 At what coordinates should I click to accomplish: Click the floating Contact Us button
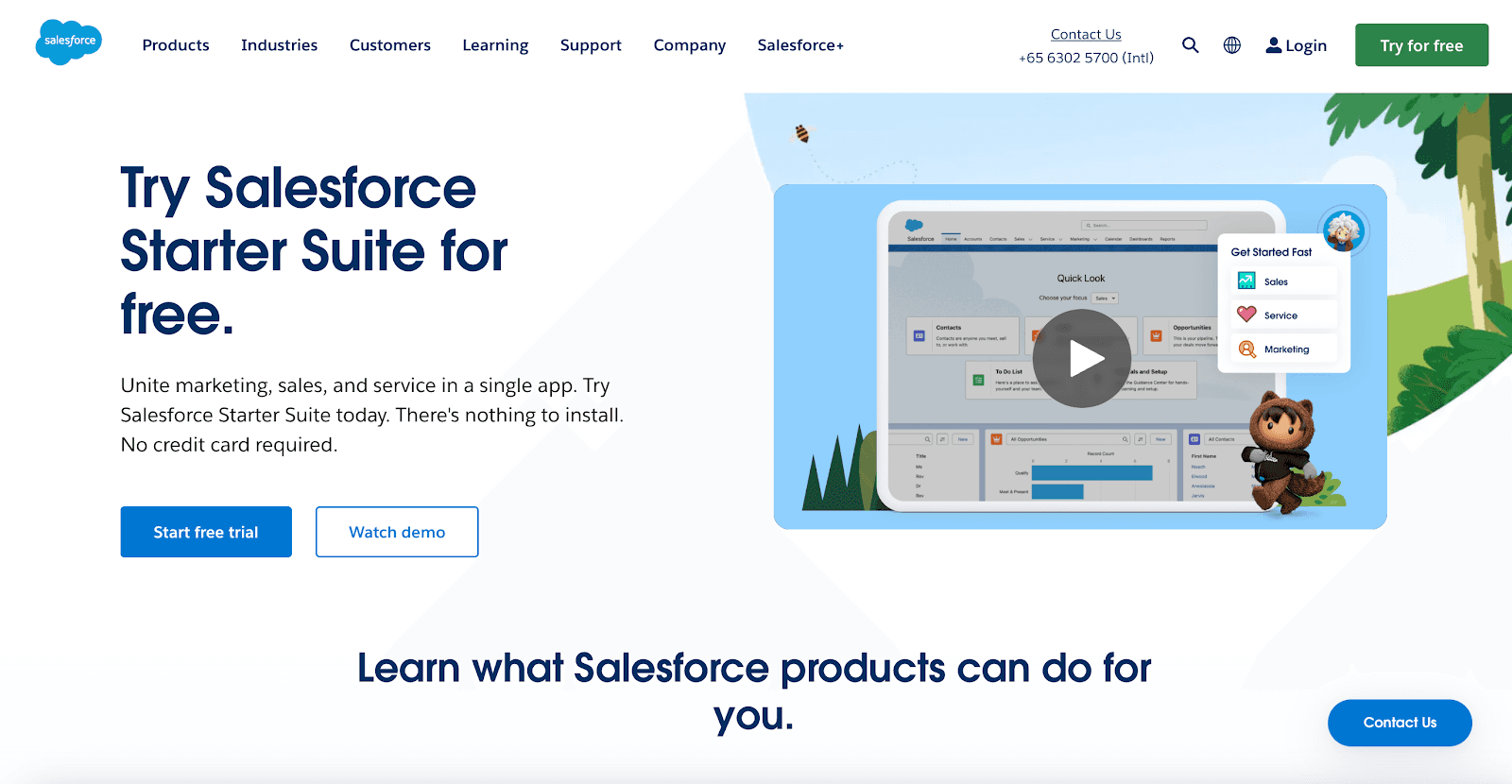point(1400,723)
